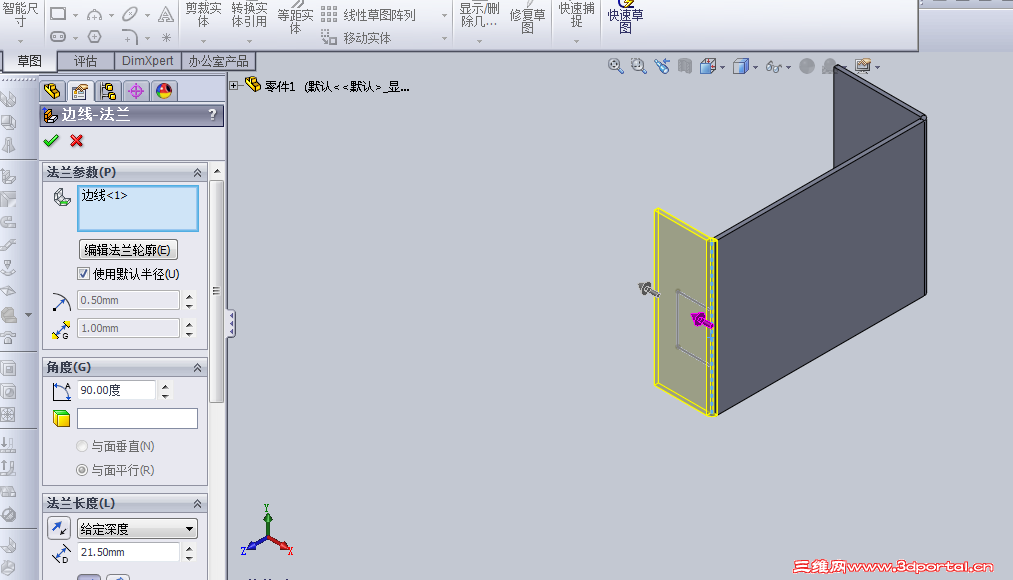Select the sketch point asterisk tool
Viewport: 1013px width, 580px height.
tap(166, 37)
